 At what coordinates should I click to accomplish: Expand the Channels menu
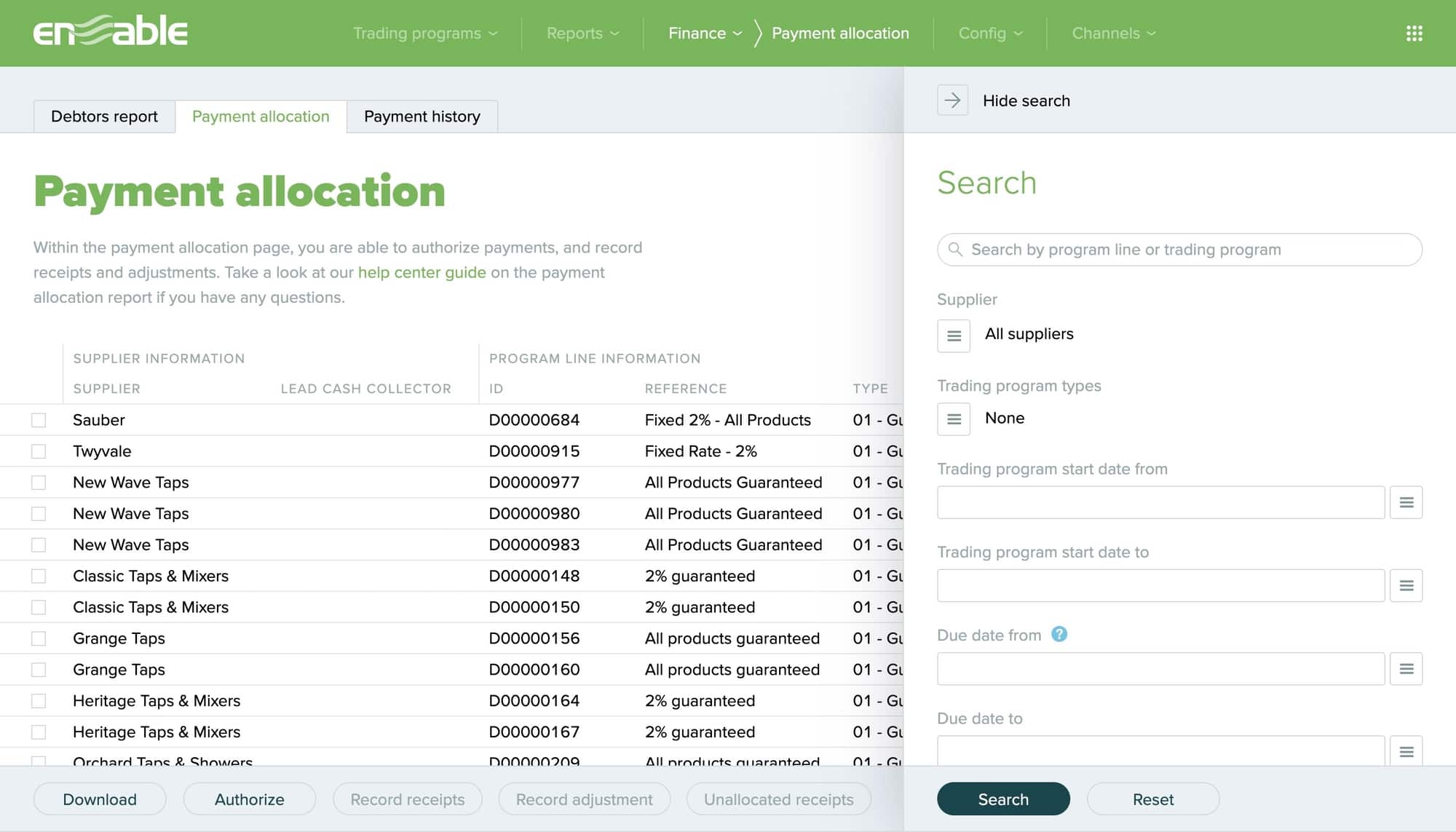[x=1112, y=33]
